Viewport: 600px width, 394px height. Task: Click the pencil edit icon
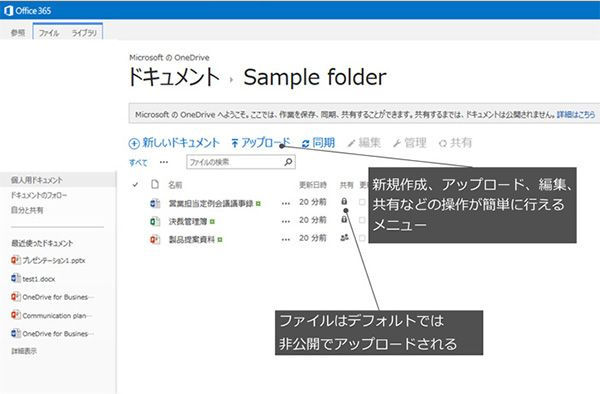pyautogui.click(x=351, y=144)
